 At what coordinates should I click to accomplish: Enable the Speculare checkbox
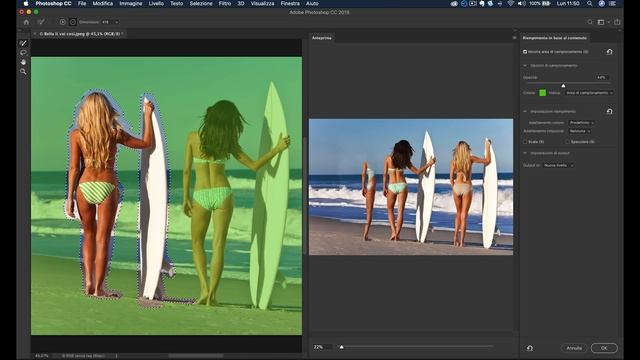coord(568,142)
